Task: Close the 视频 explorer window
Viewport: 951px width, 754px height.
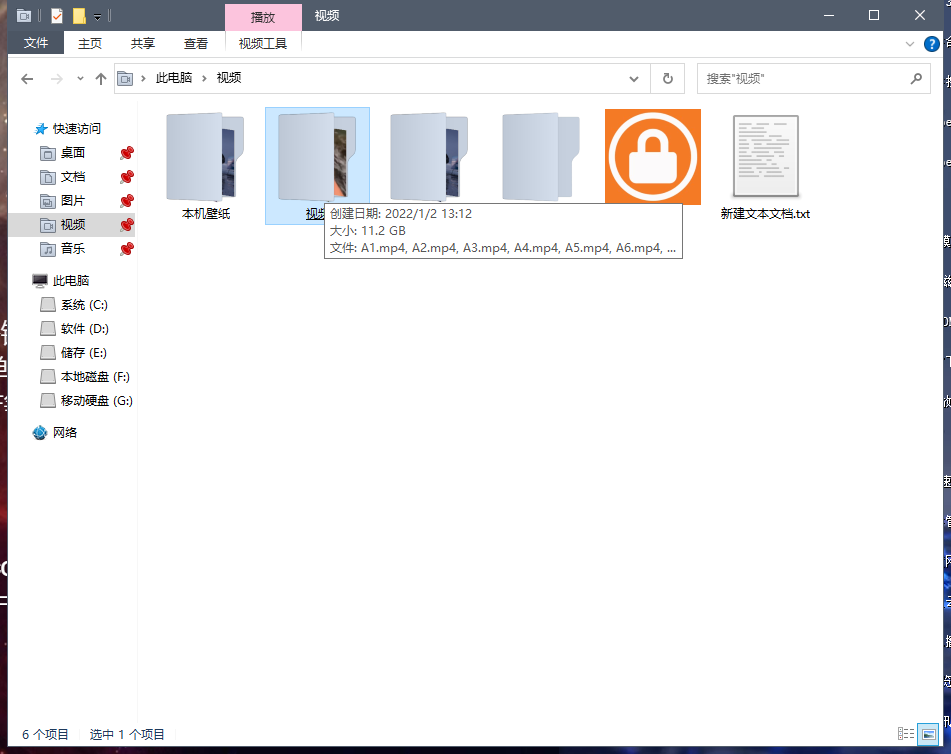Action: pos(919,15)
